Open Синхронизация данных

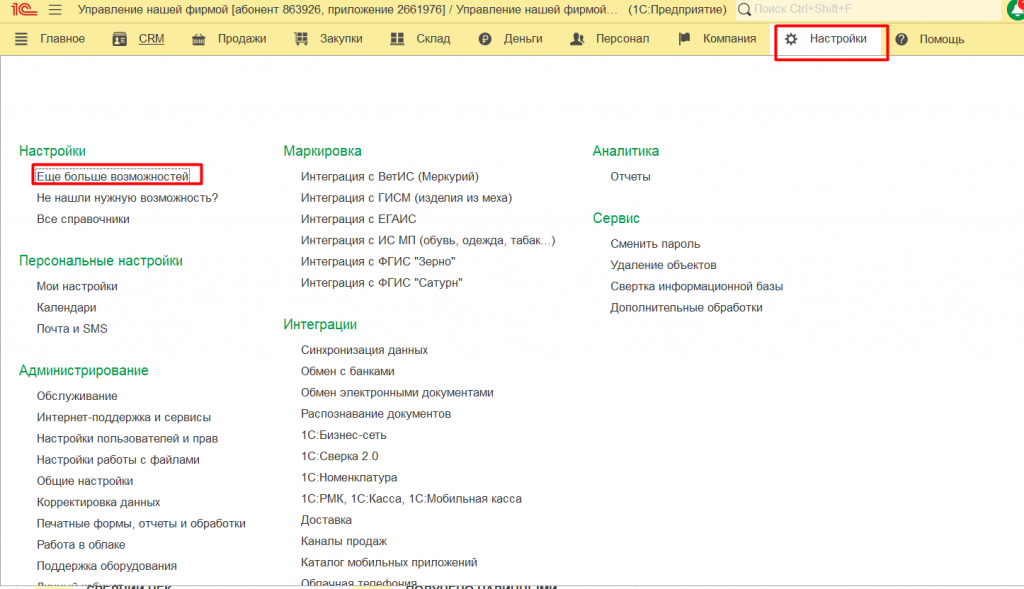364,350
